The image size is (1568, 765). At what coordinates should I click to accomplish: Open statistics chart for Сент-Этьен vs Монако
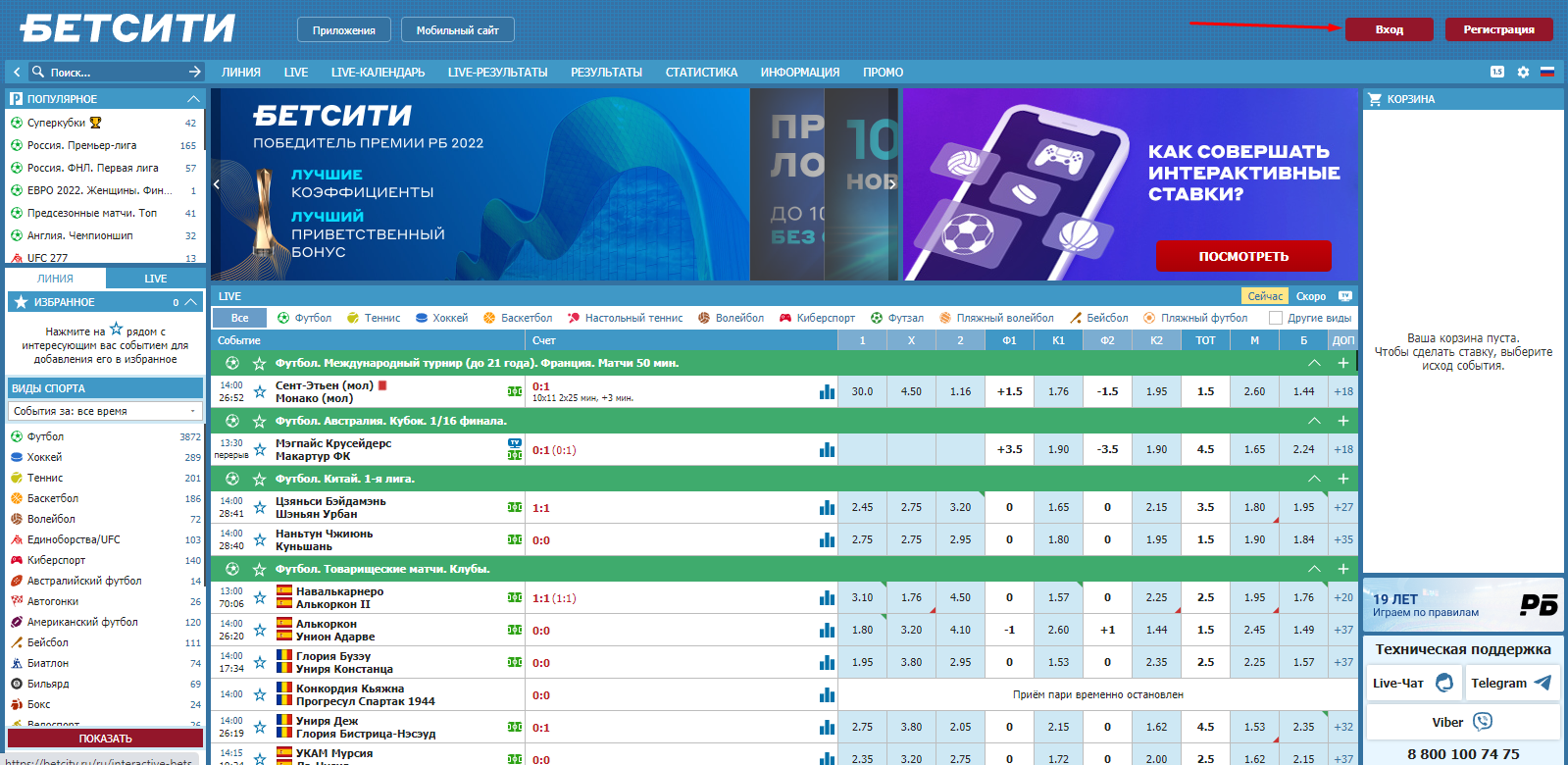(x=827, y=391)
